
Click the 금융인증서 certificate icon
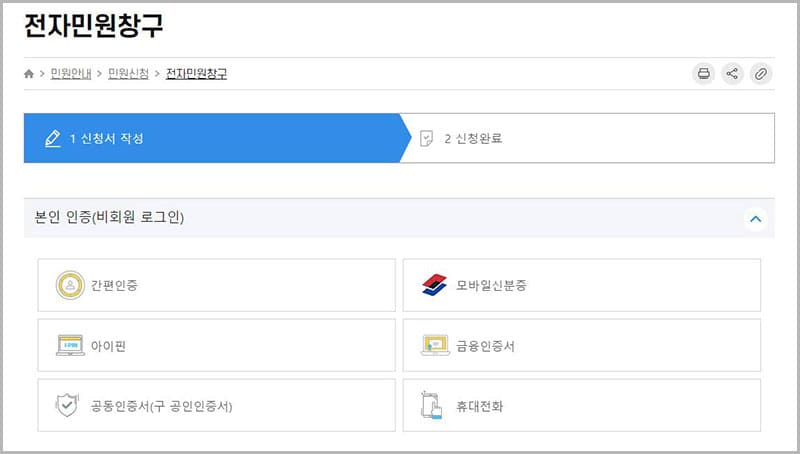437,346
